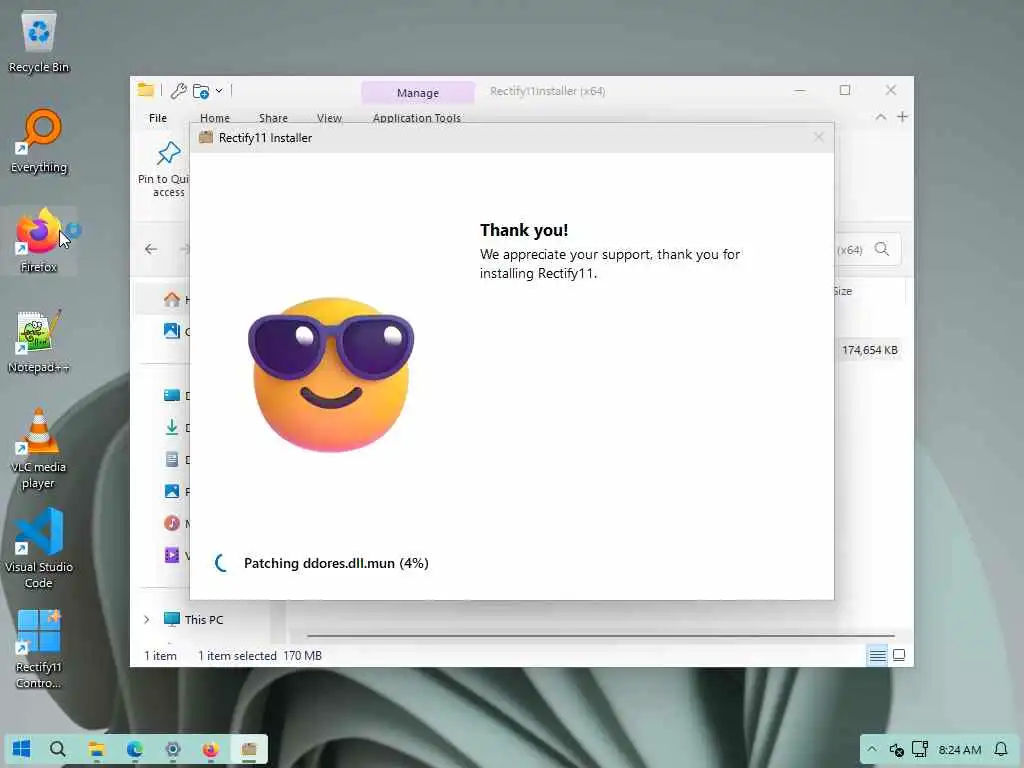Open taskbar Search
Viewport: 1024px width, 768px height.
pos(57,749)
